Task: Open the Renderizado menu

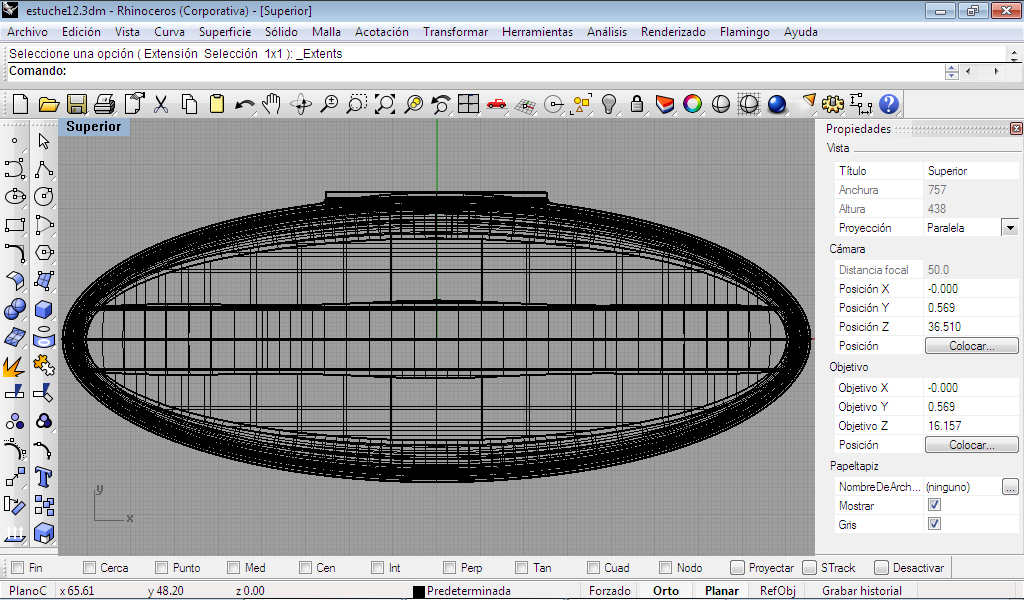Action: pyautogui.click(x=672, y=32)
